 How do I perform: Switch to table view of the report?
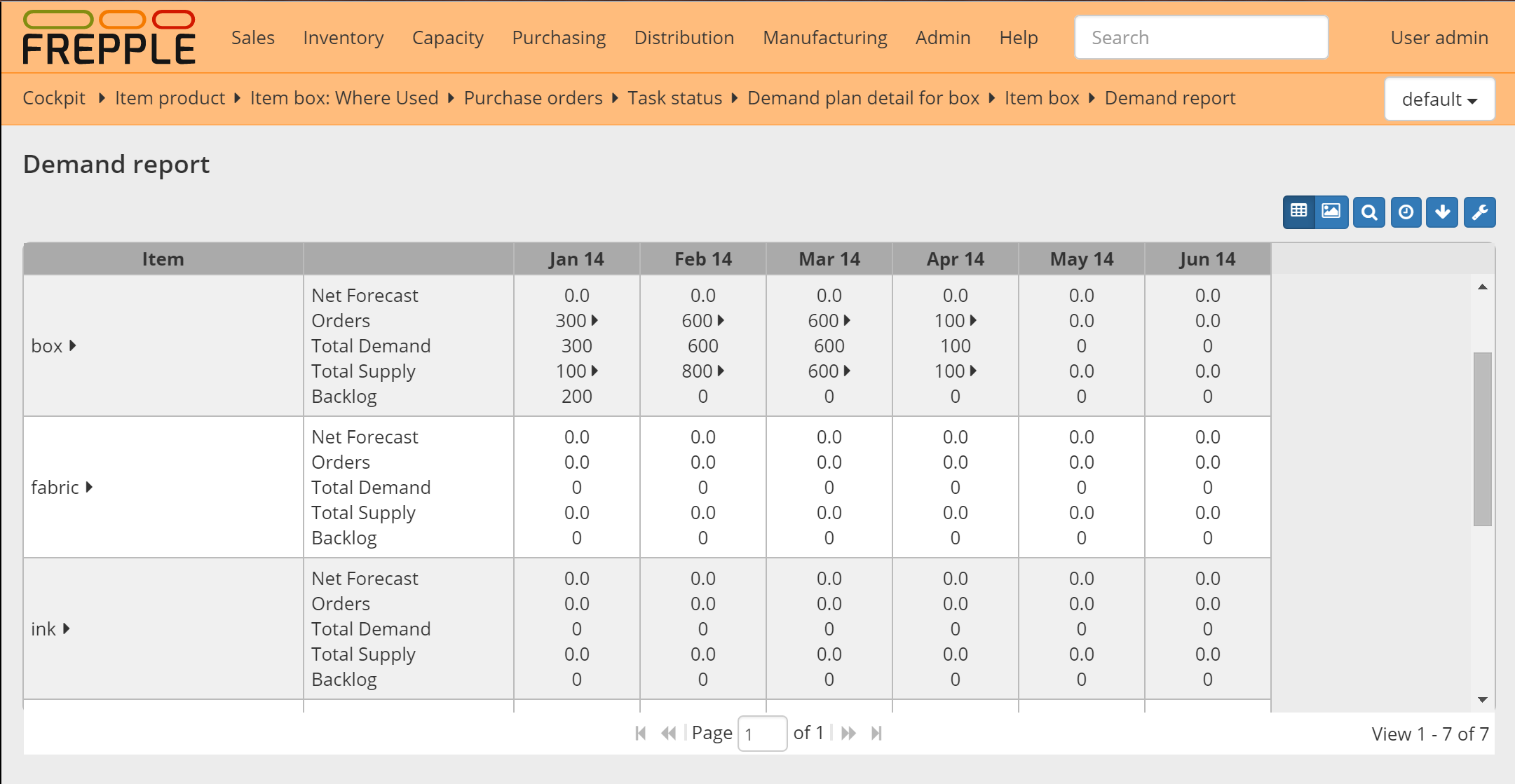pyautogui.click(x=1298, y=212)
